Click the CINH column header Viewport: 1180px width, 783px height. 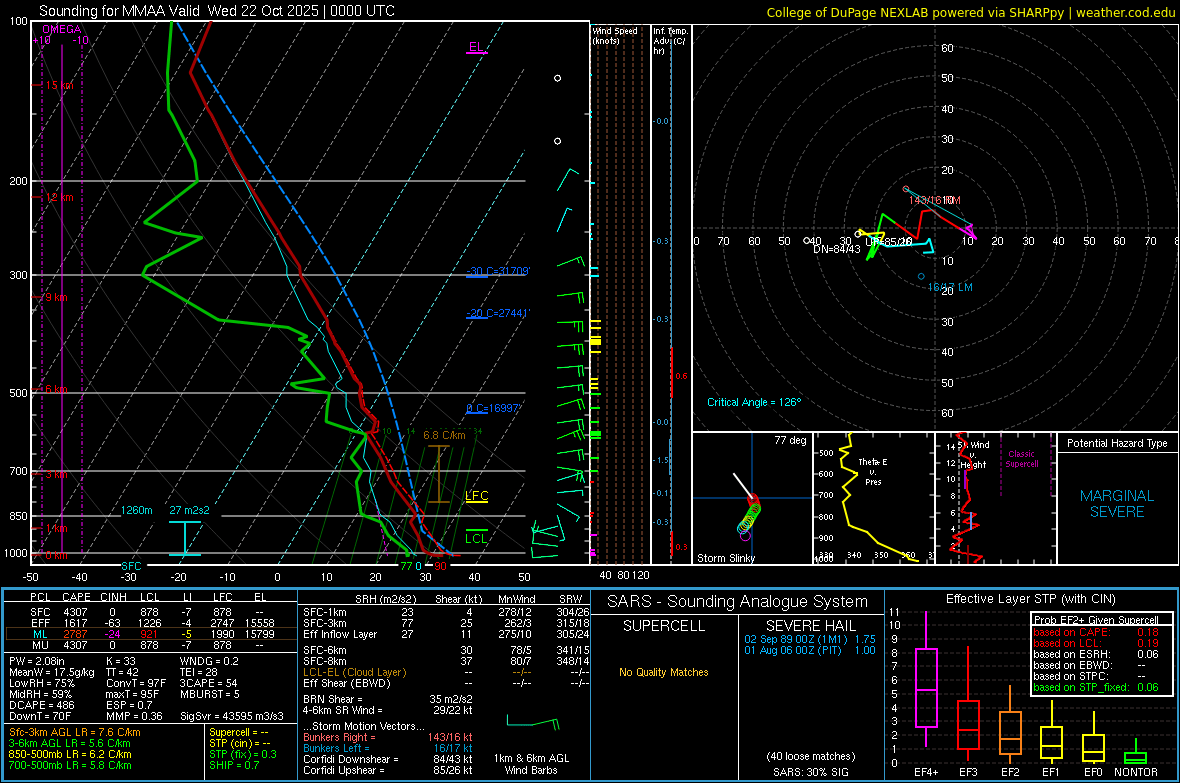click(x=114, y=597)
